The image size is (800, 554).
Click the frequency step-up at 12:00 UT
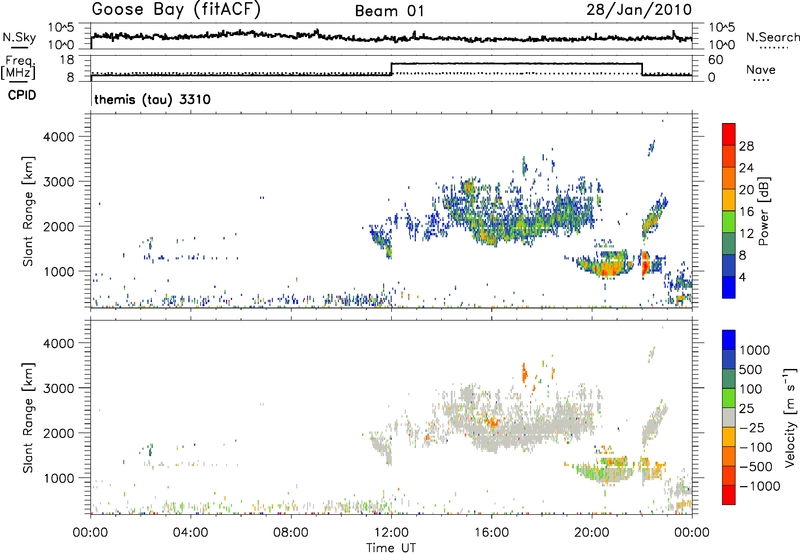(391, 69)
